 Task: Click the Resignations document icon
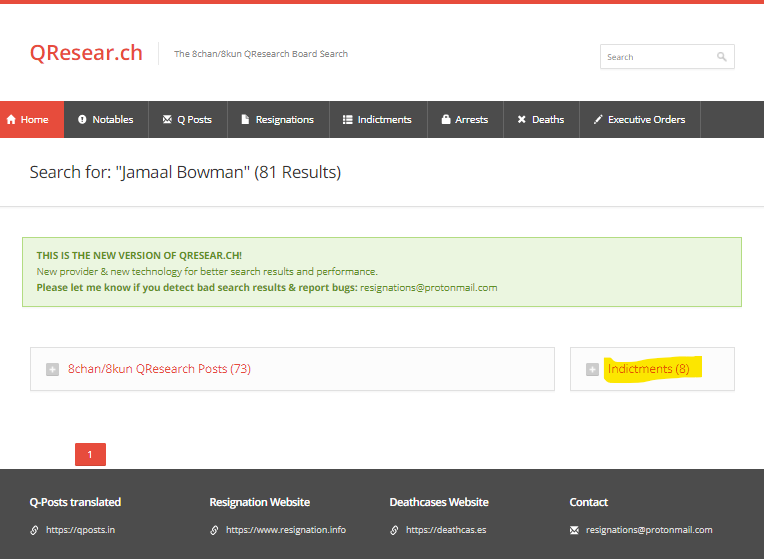tap(245, 119)
